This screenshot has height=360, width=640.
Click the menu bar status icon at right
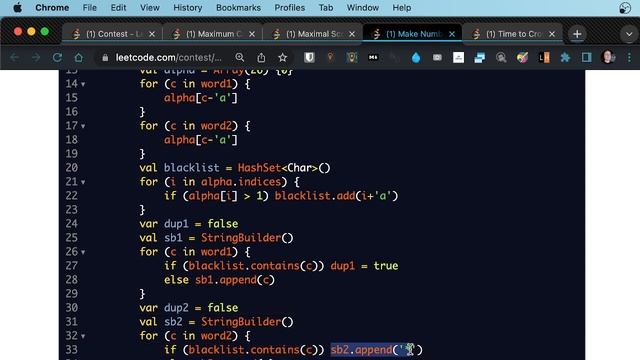(x=625, y=8)
